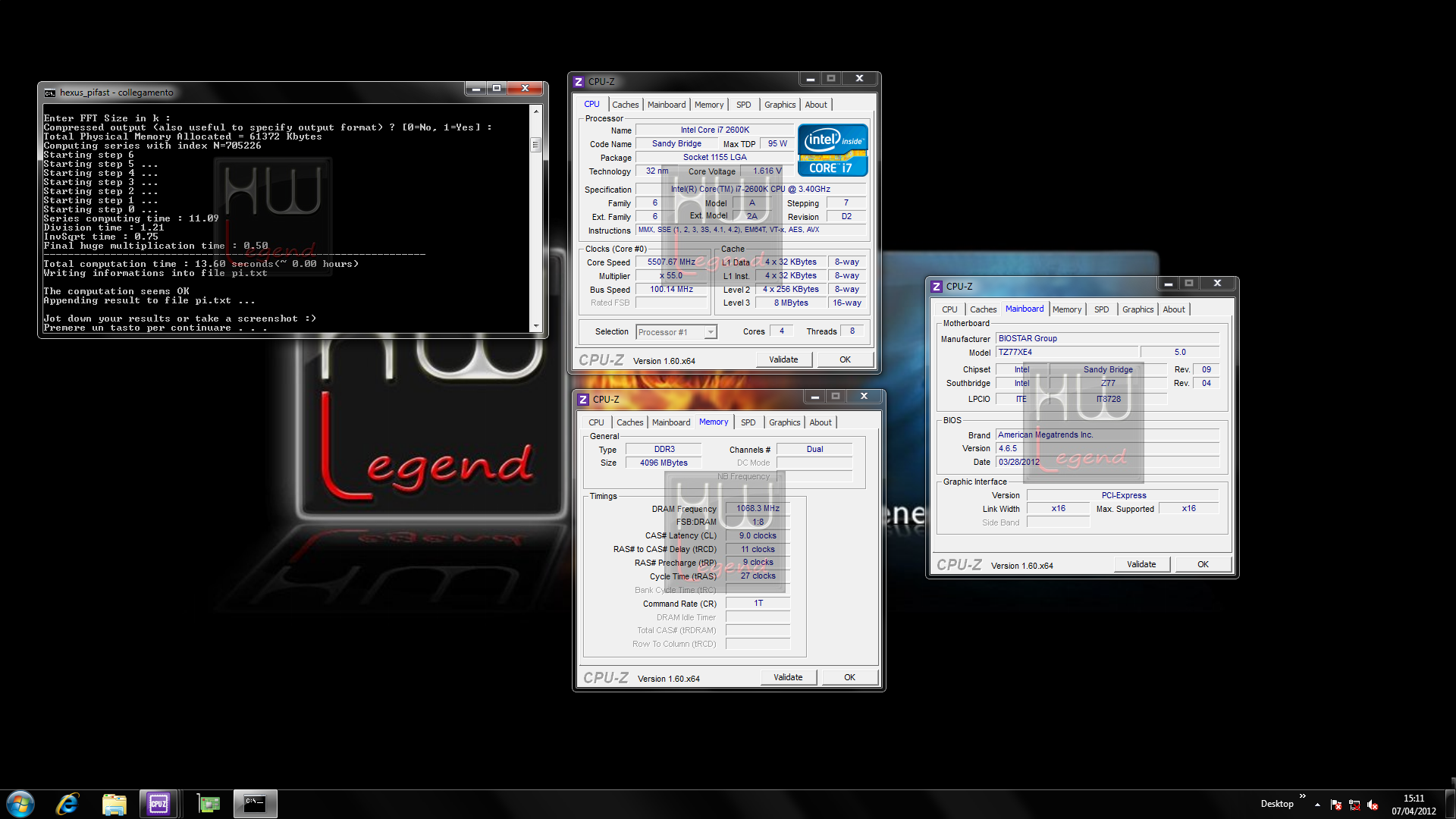Switch to Caches tab in top CPU-Z window
1456x819 pixels.
click(x=625, y=105)
